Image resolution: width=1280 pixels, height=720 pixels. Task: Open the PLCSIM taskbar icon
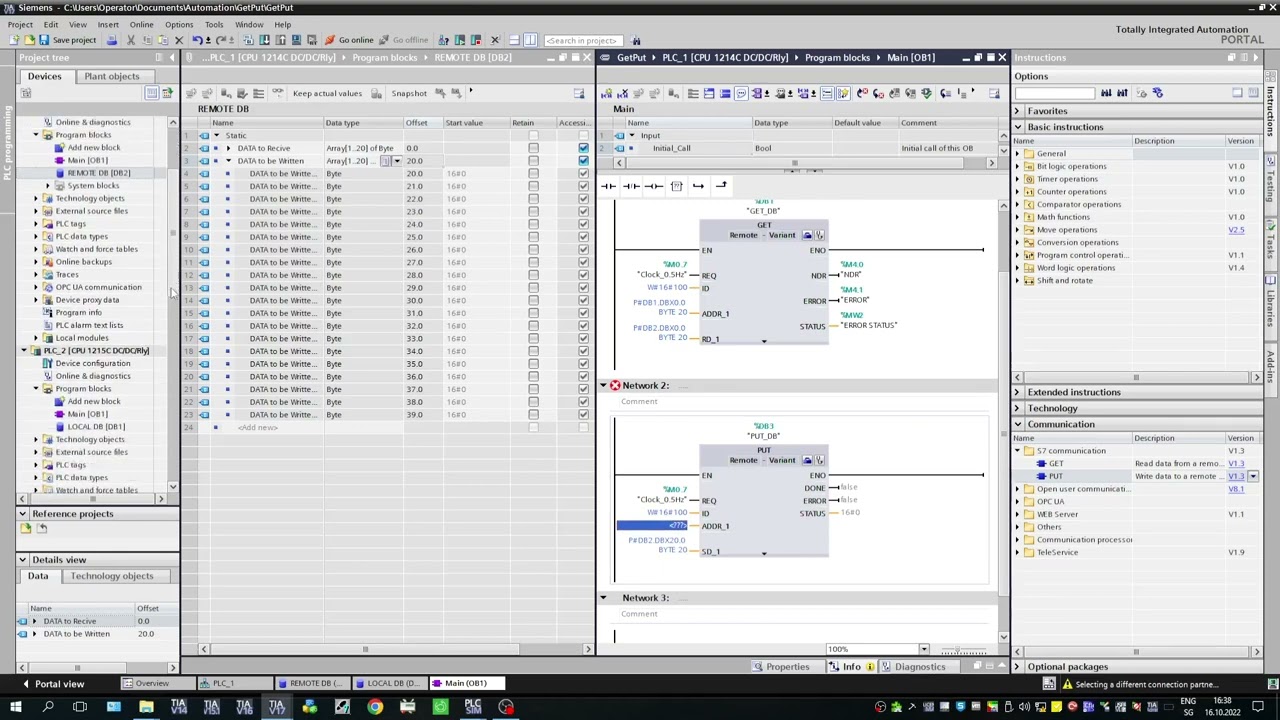coord(473,707)
